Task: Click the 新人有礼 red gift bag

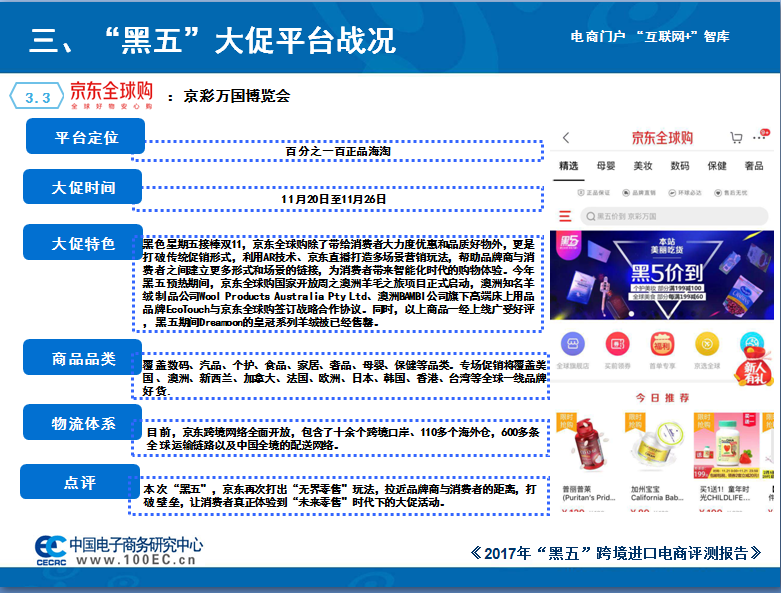Action: pyautogui.click(x=754, y=366)
